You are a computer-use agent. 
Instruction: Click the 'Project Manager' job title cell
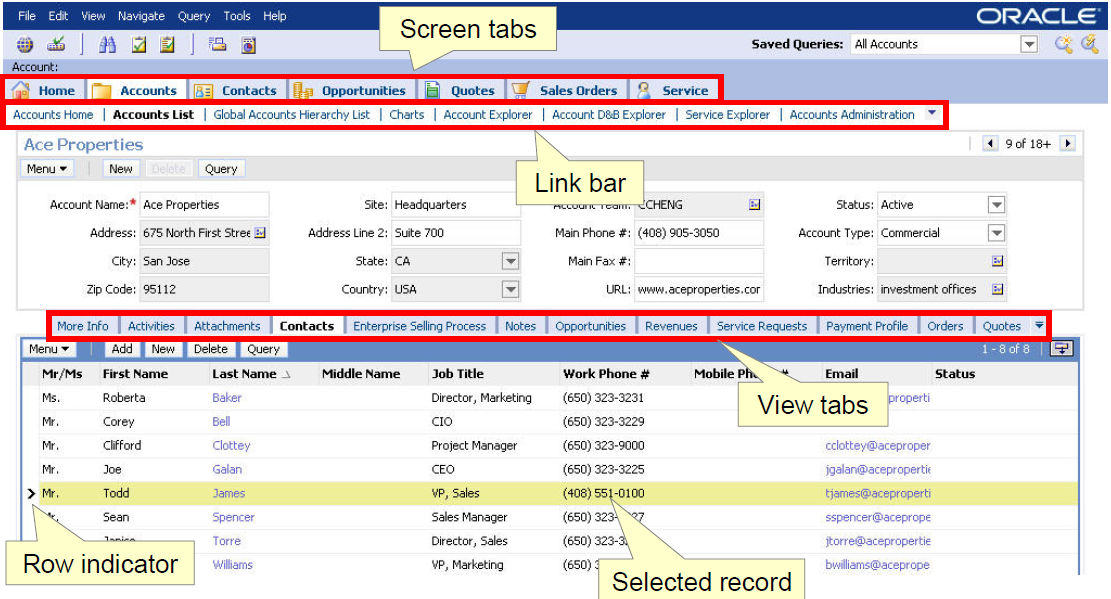pos(474,445)
